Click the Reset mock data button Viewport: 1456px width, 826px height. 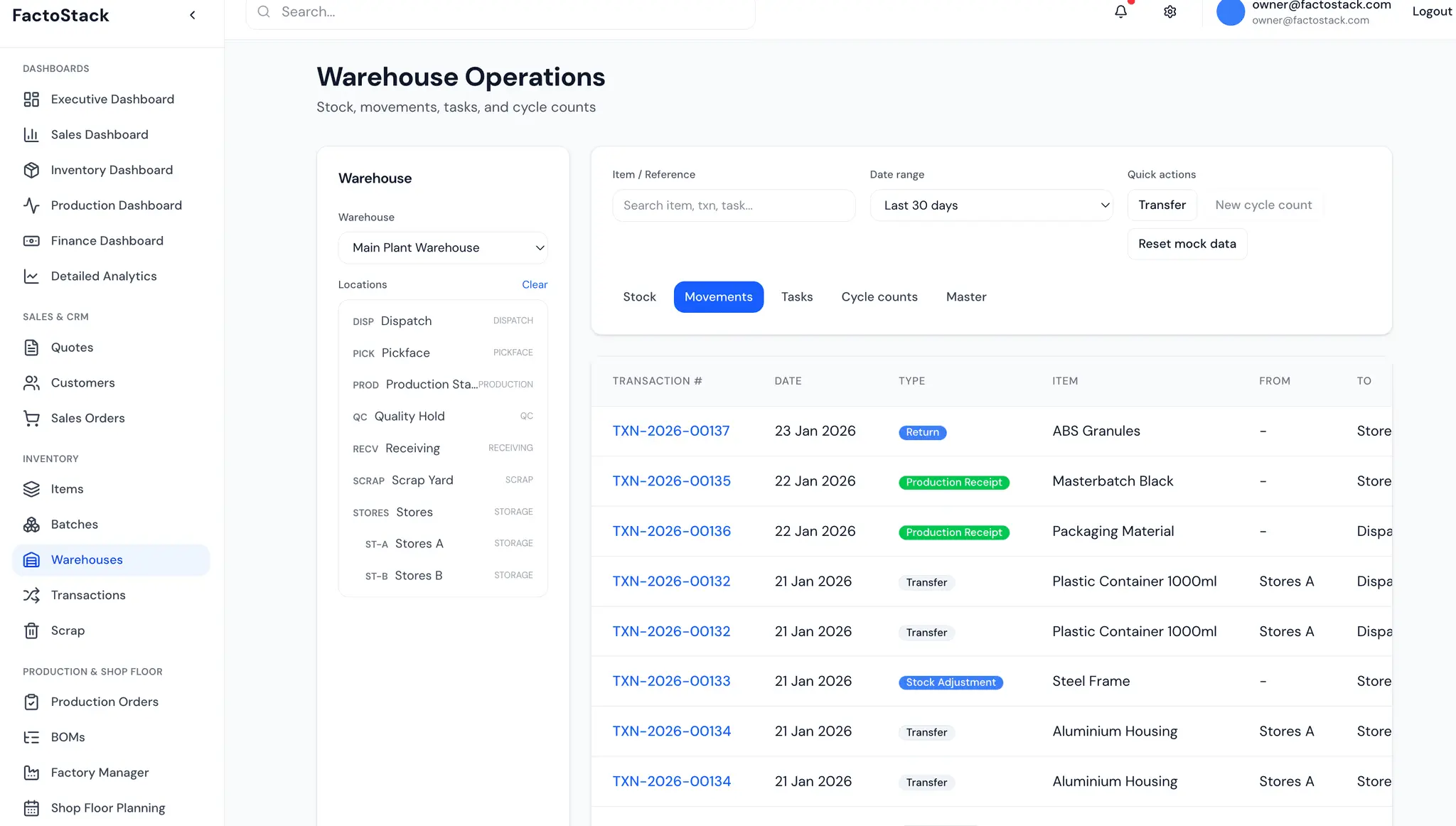1187,244
